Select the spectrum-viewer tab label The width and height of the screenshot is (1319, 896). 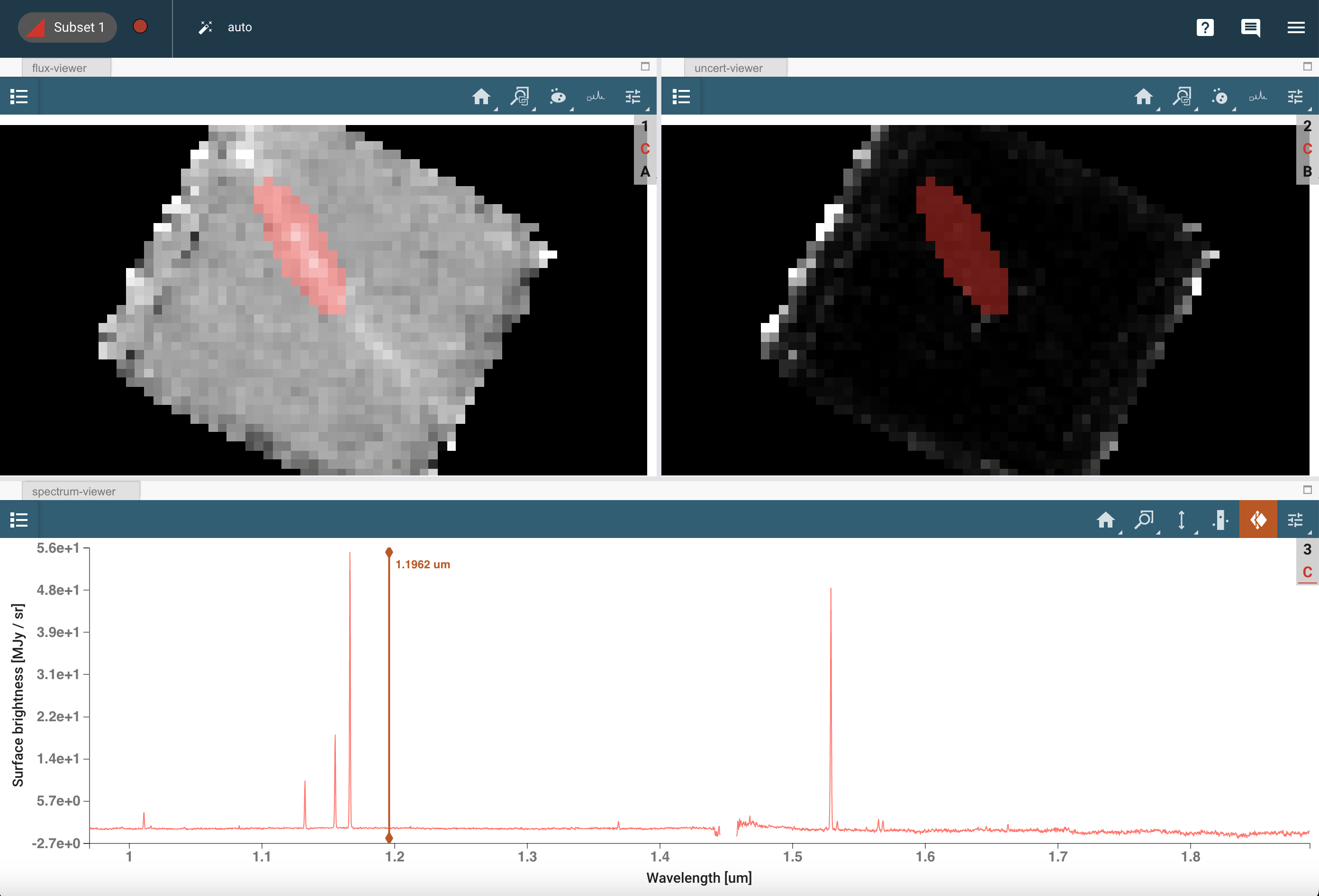click(x=74, y=491)
